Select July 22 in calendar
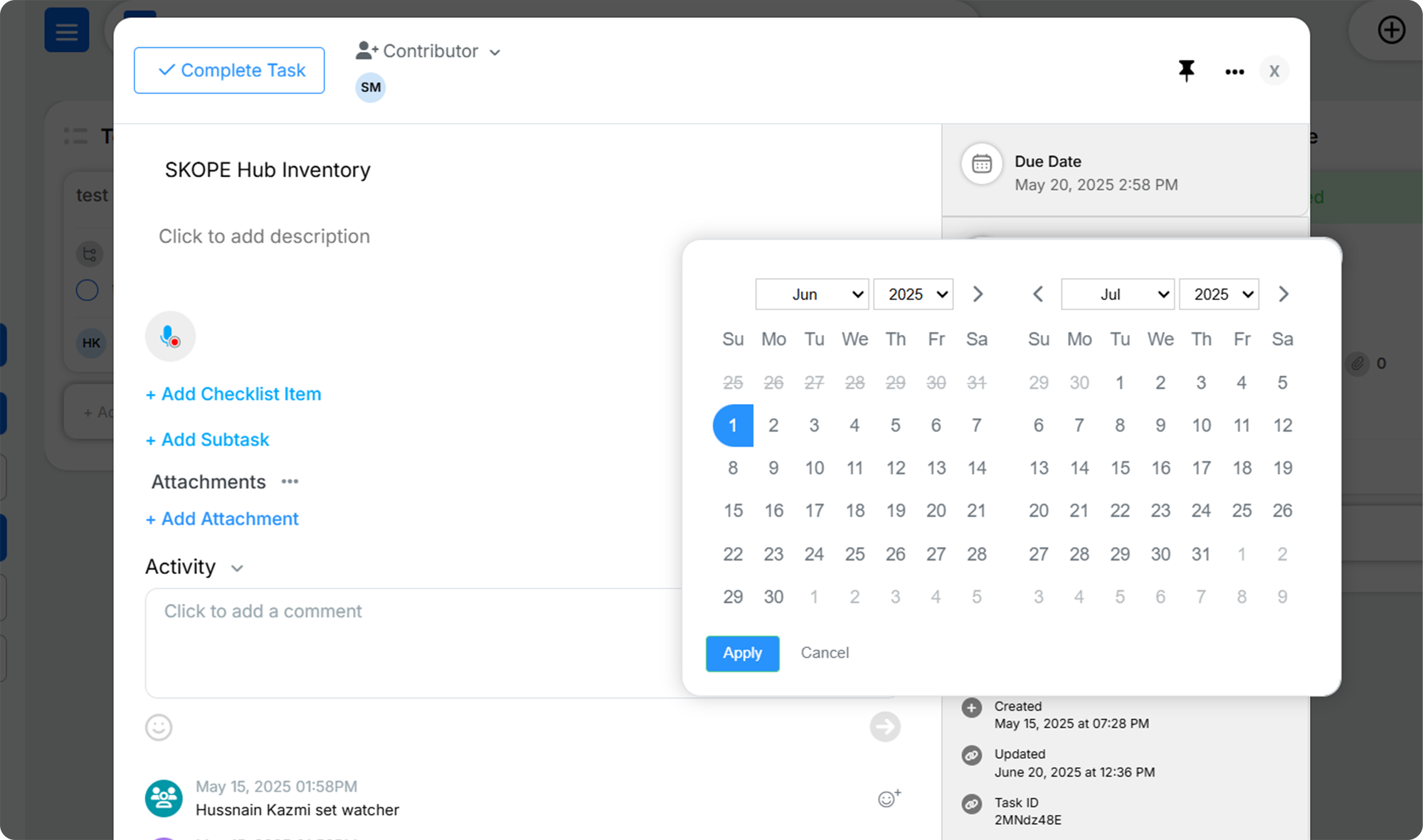1423x840 pixels. pyautogui.click(x=1120, y=511)
